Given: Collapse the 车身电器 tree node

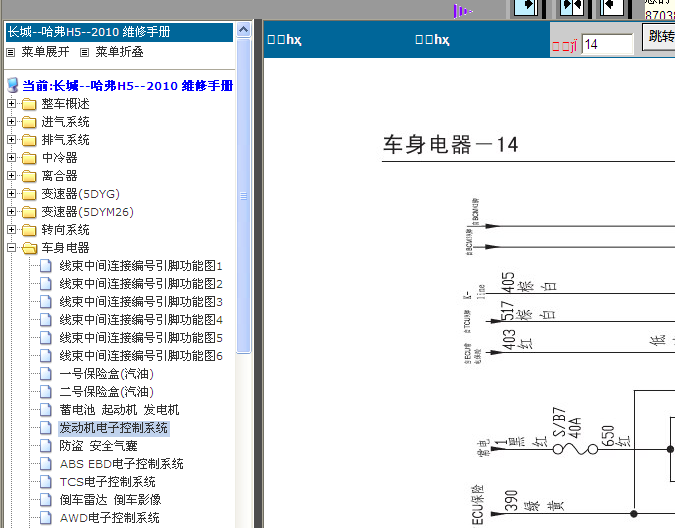Looking at the screenshot, I should point(12,247).
